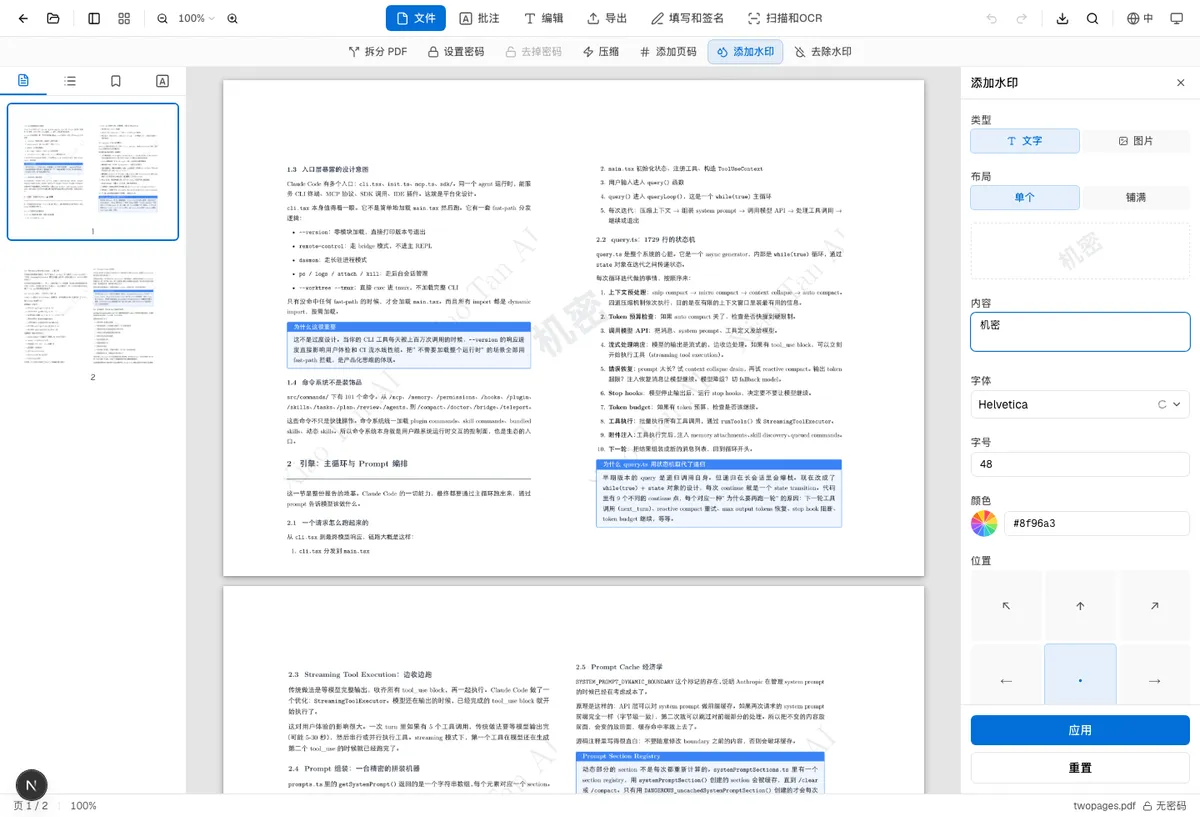Click the watermark preview box

click(1080, 255)
